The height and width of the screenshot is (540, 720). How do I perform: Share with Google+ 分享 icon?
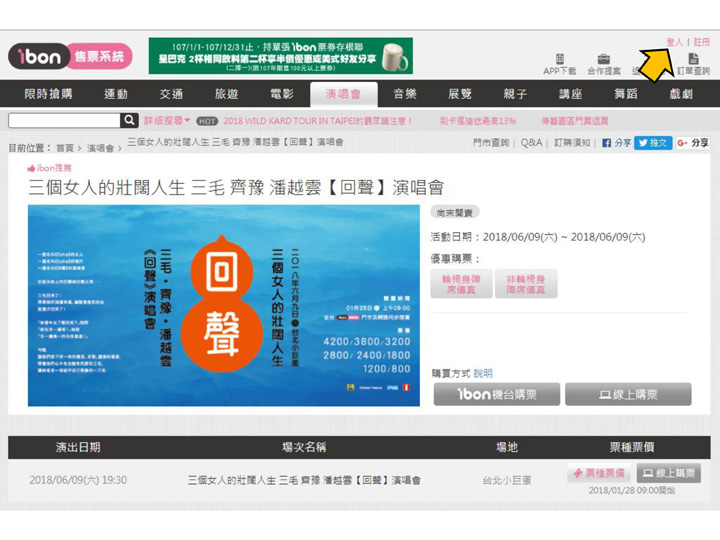click(692, 143)
